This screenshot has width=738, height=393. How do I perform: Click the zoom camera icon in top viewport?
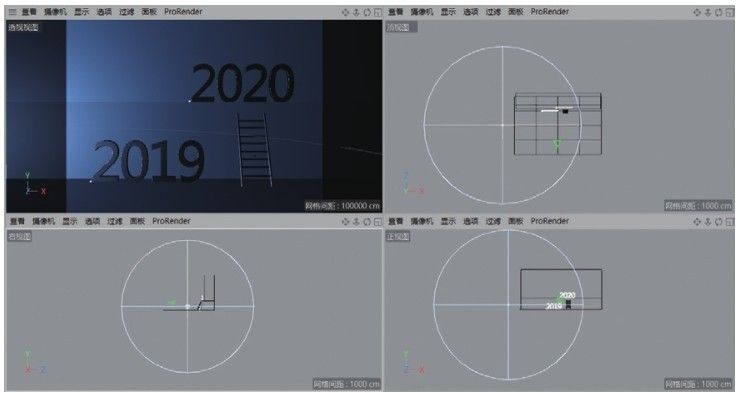708,12
